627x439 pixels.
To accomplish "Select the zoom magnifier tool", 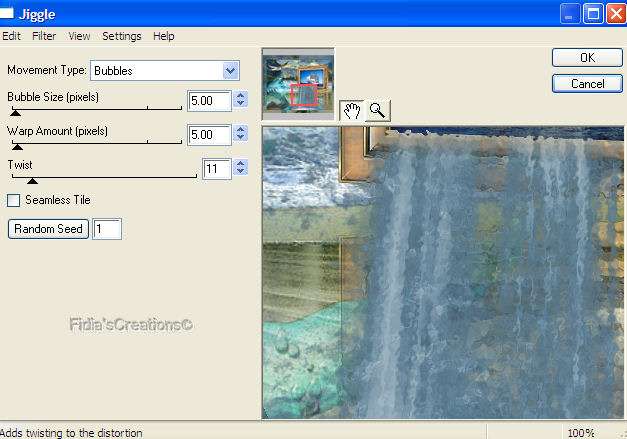I will pyautogui.click(x=377, y=110).
